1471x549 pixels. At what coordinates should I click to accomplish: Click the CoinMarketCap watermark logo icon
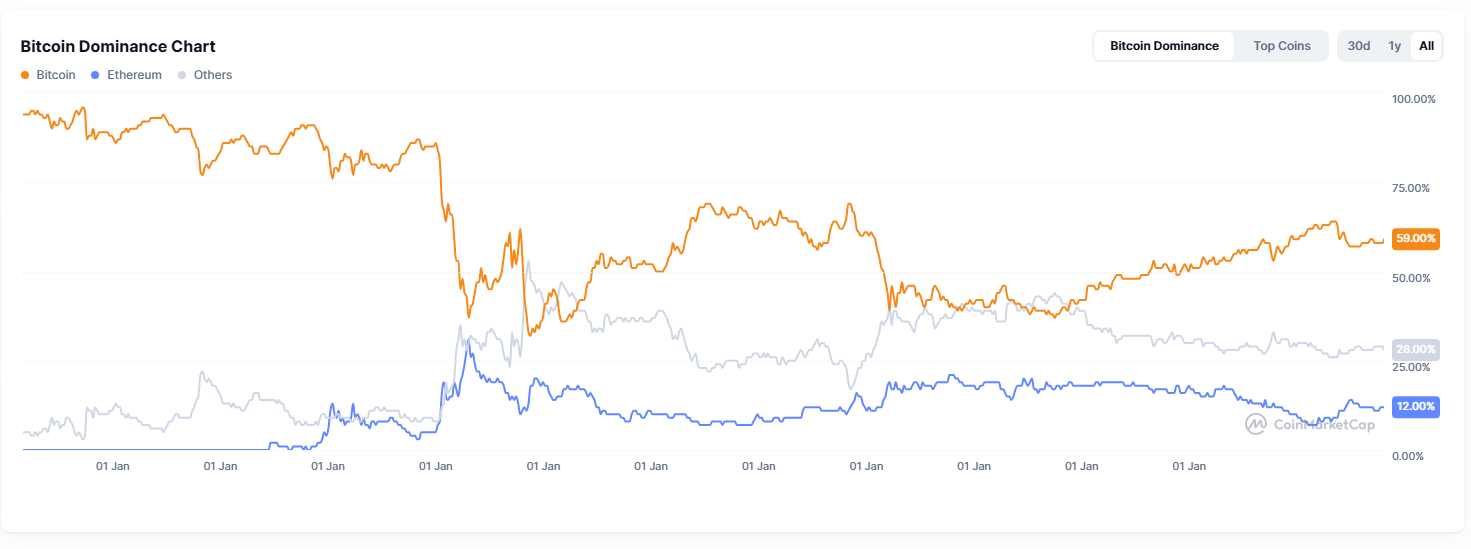(1255, 424)
